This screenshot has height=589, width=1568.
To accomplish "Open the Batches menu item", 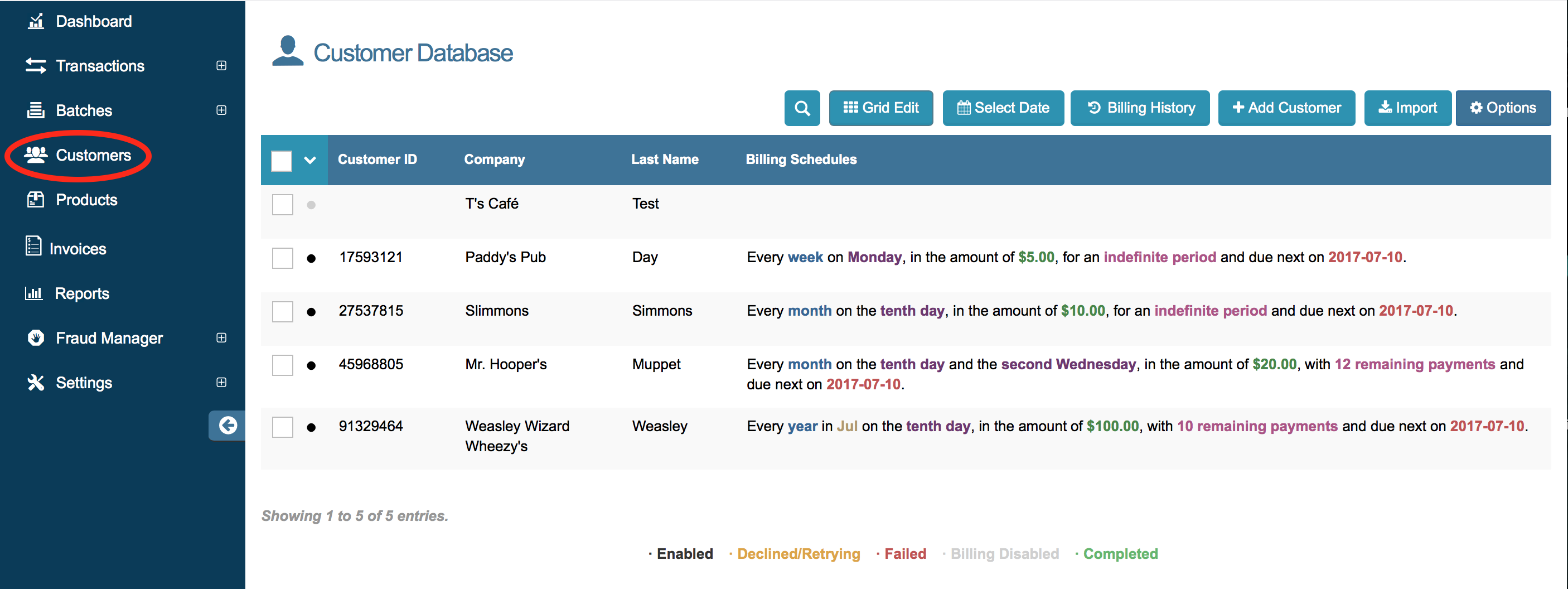I will [x=84, y=111].
